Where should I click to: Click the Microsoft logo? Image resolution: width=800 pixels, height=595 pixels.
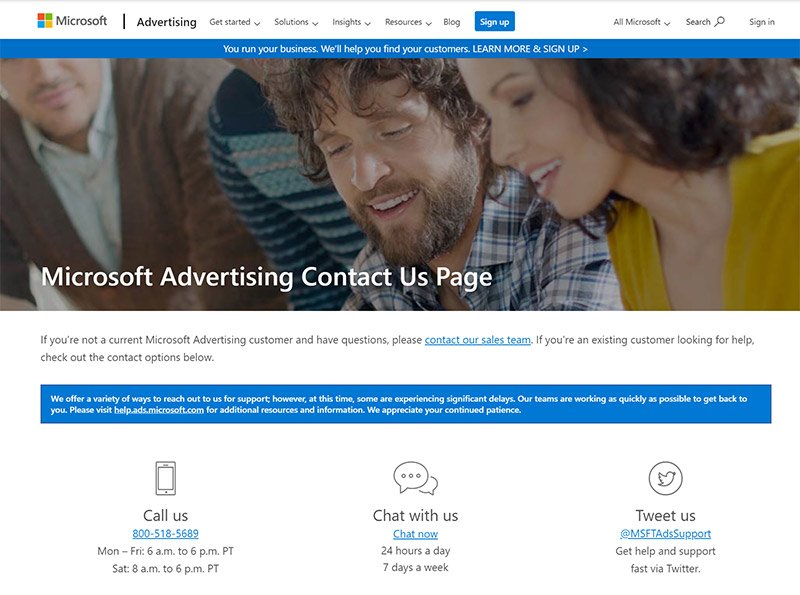point(72,21)
